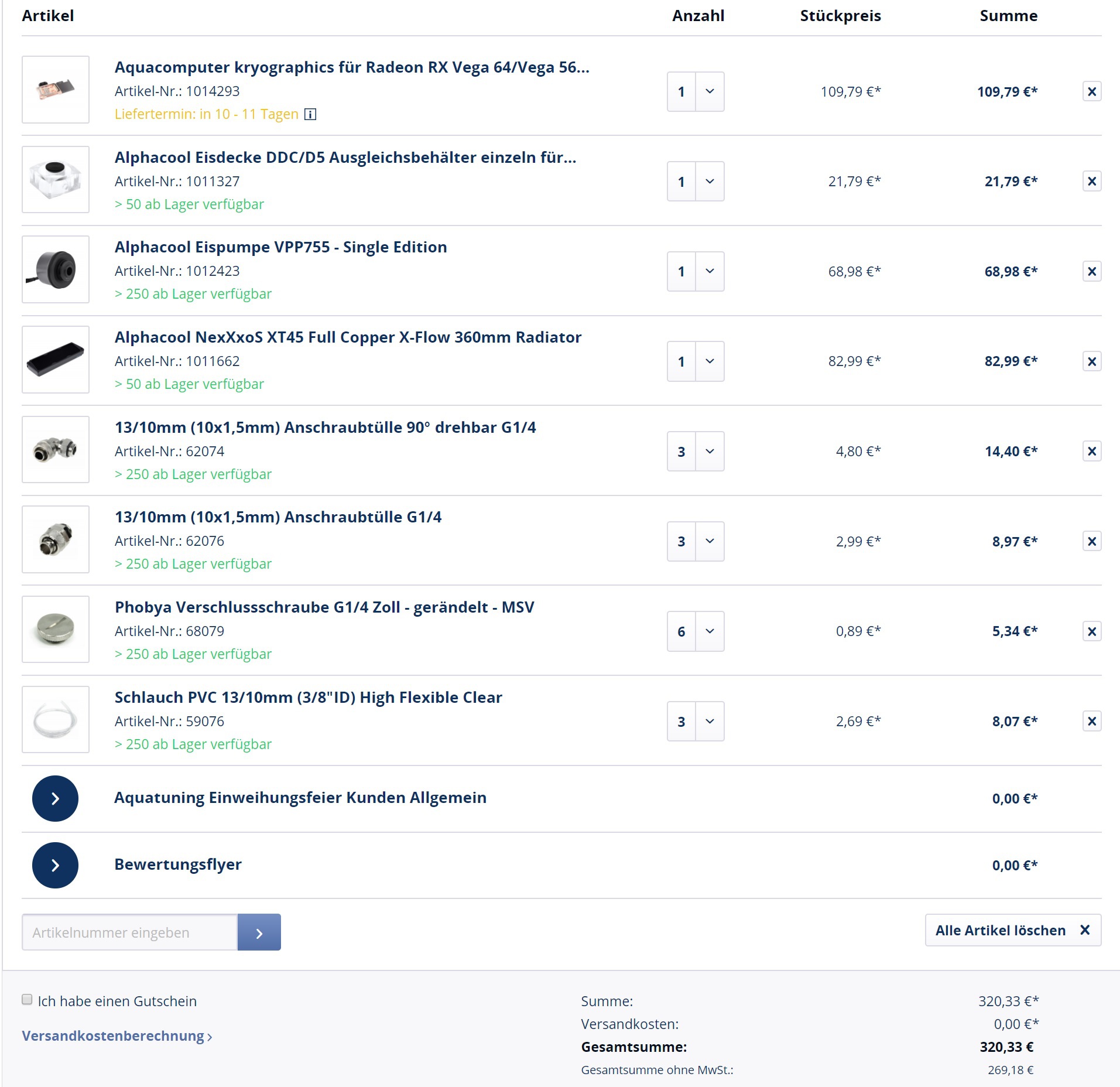Remove Phobya Verschlussschraube with X
The width and height of the screenshot is (1120, 1087).
pyautogui.click(x=1091, y=631)
